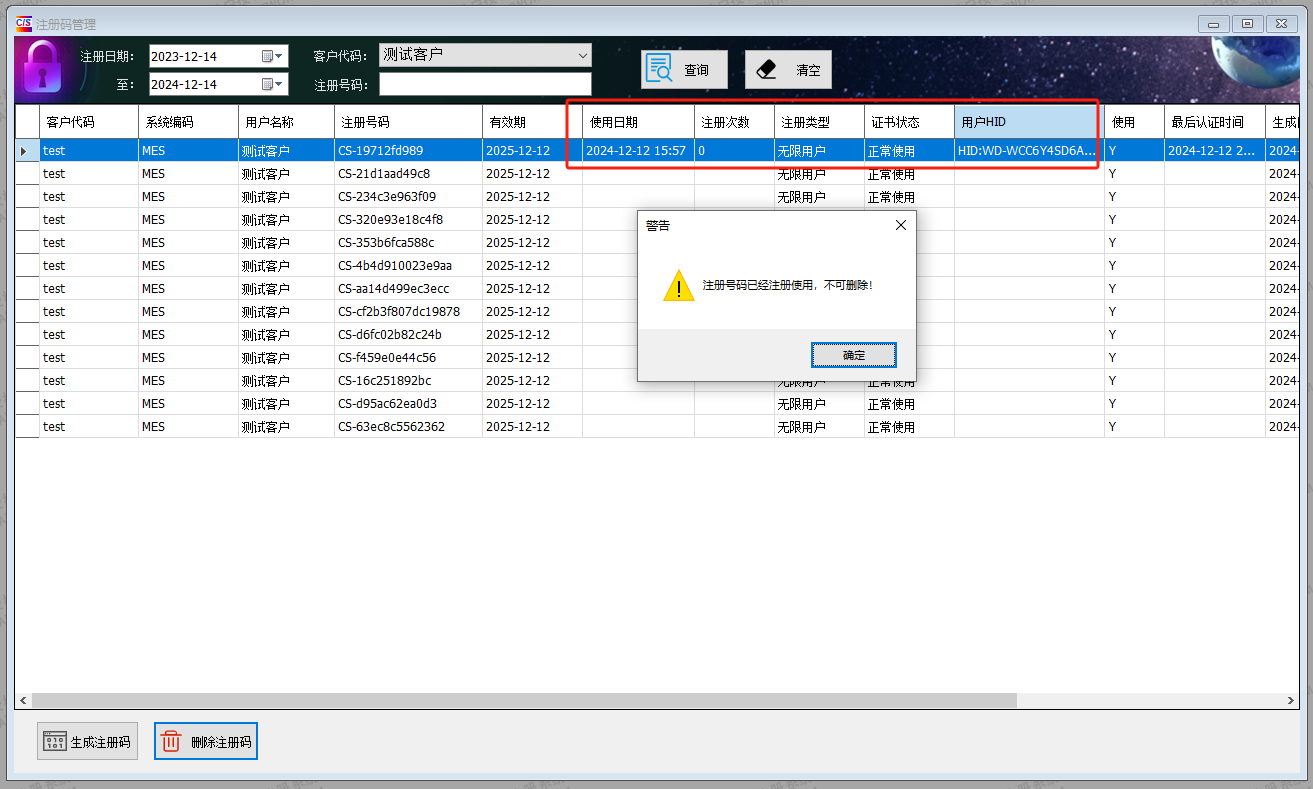Open calendar for 注册日期 start date

[273, 56]
